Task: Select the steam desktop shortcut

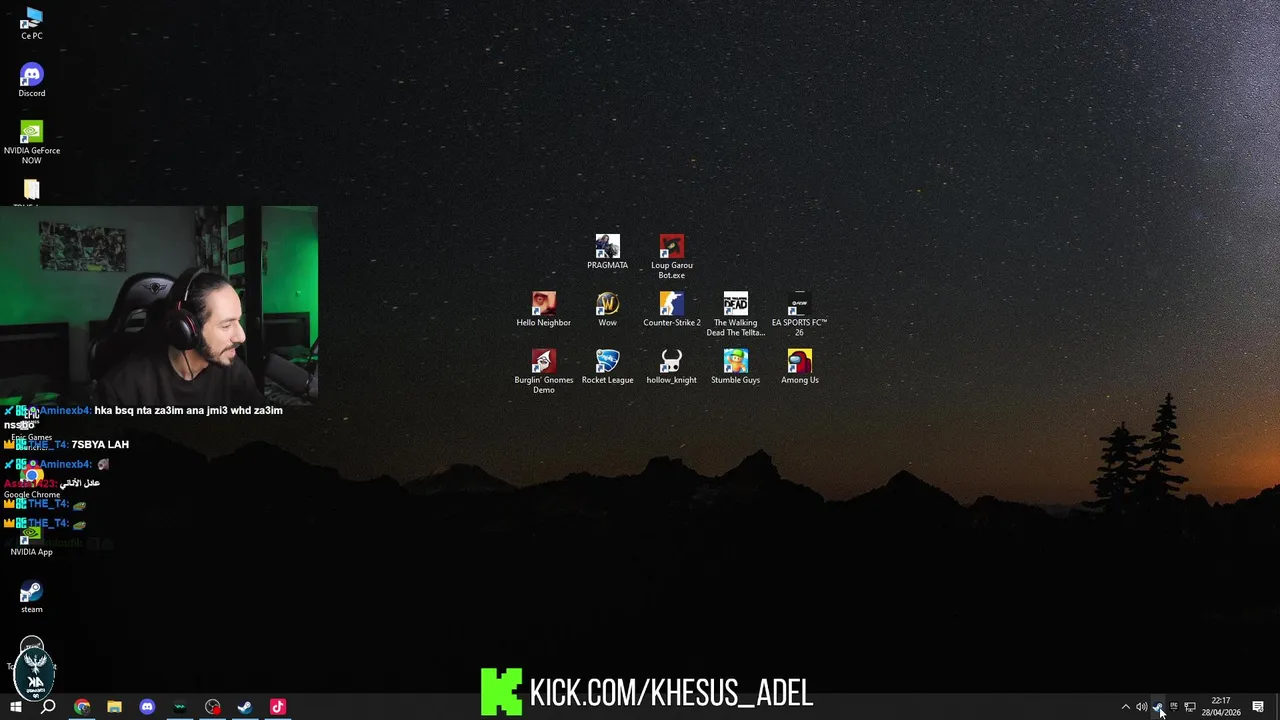Action: pos(31,597)
